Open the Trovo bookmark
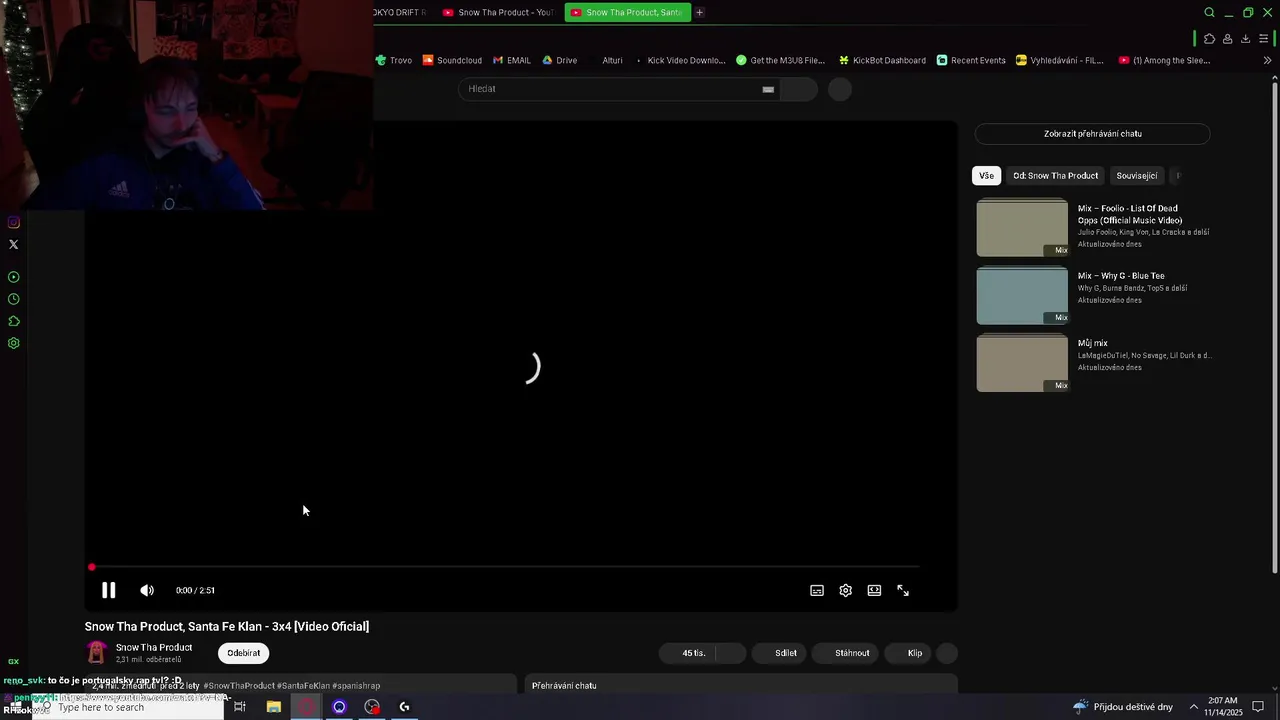 [x=393, y=60]
